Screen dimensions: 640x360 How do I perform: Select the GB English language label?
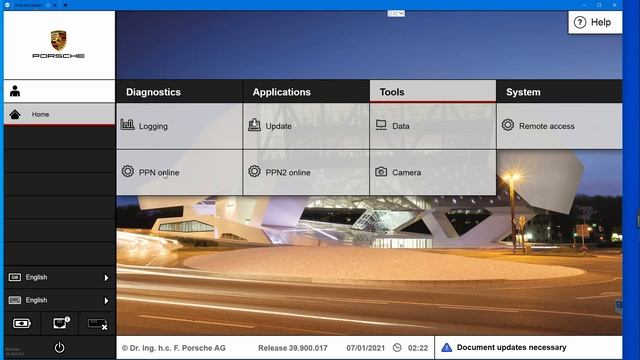(36, 277)
